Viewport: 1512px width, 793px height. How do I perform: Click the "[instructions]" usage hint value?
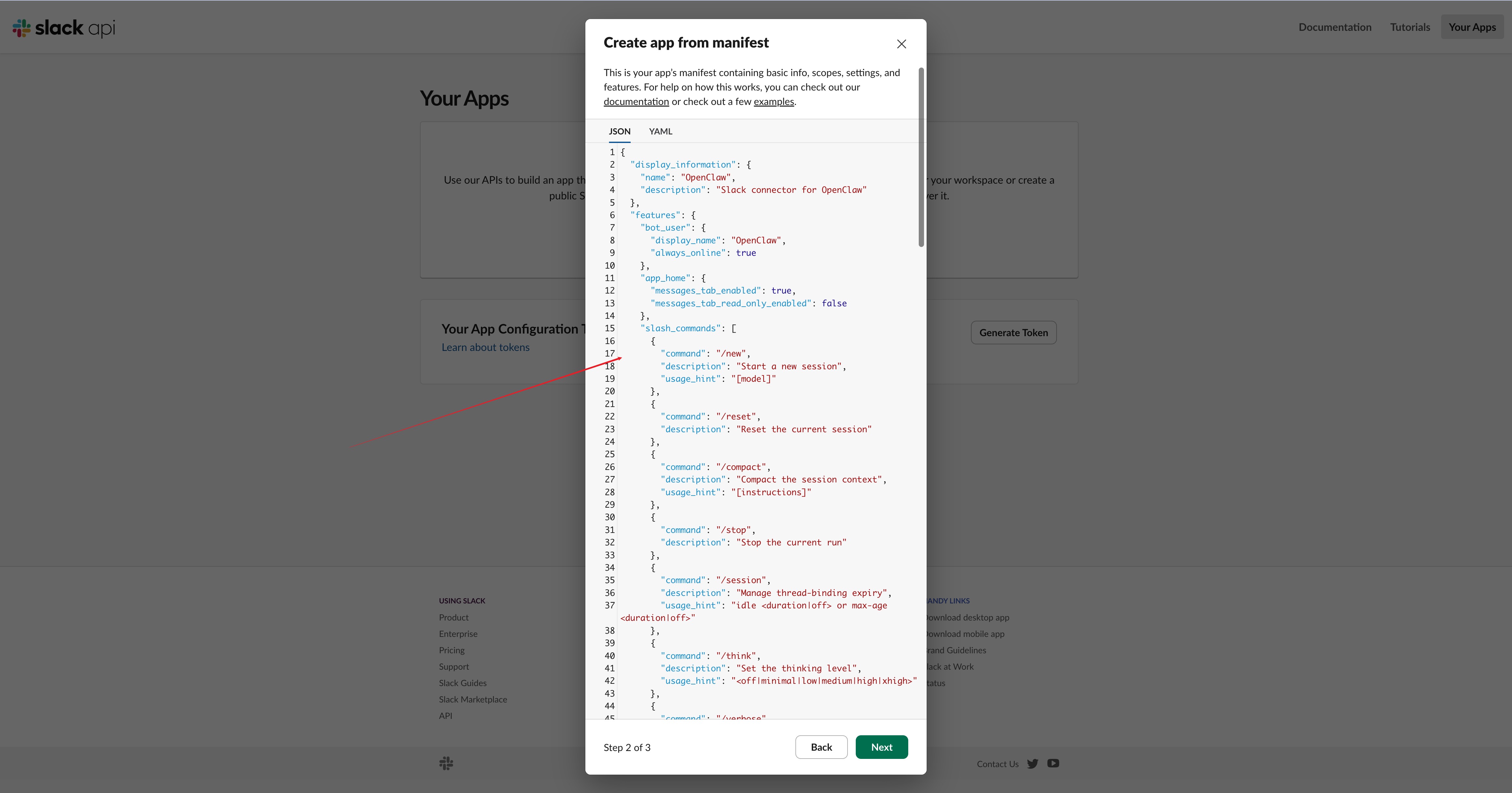[771, 492]
